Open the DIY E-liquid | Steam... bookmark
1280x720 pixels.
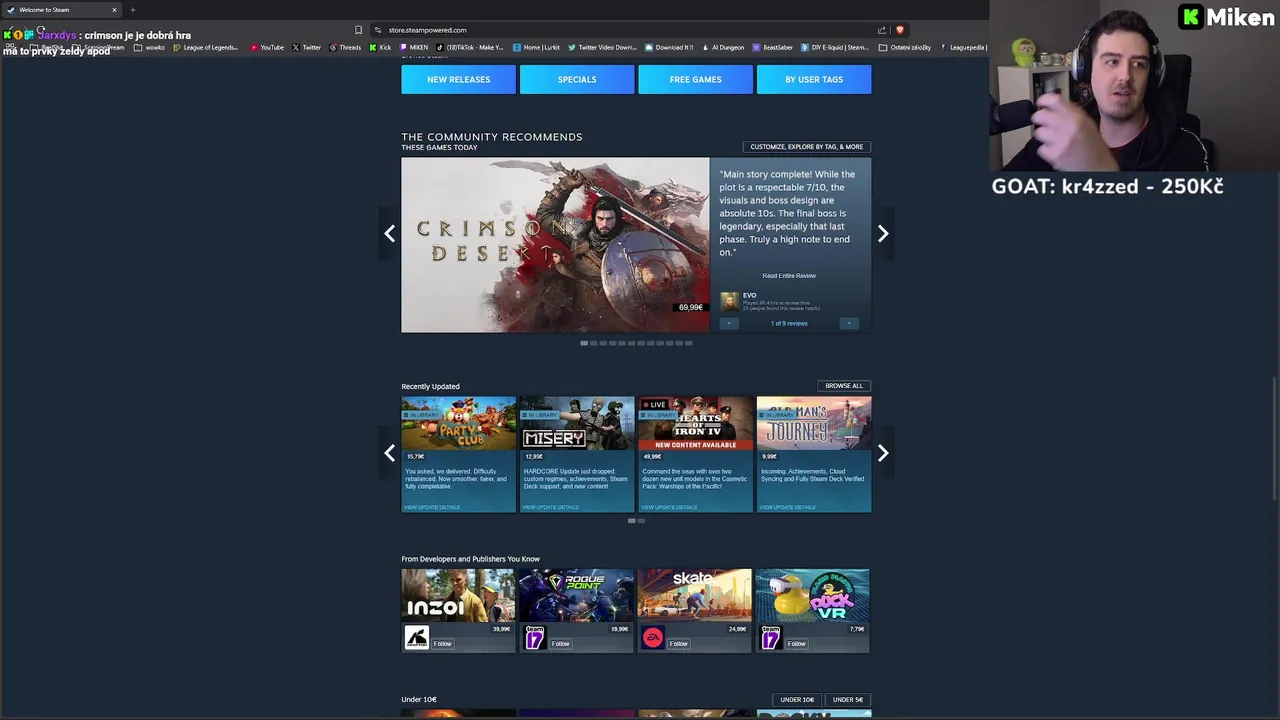coord(835,47)
